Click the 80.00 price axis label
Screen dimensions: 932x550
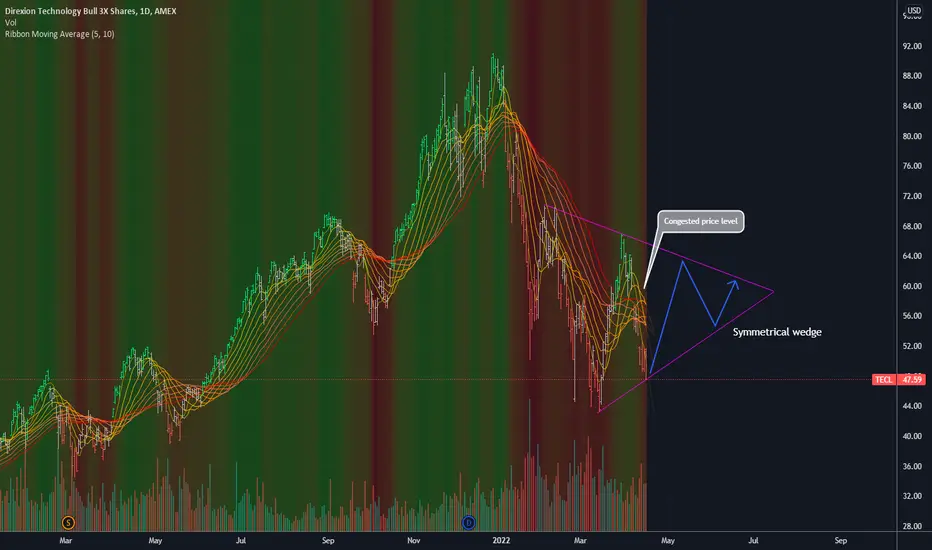pyautogui.click(x=912, y=136)
